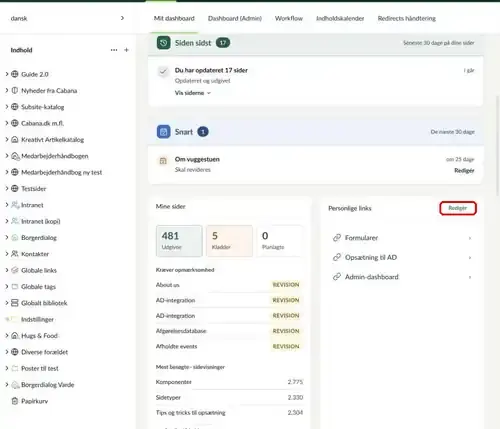Expand the Guide 2.0 tree node
The height and width of the screenshot is (429, 500).
click(7, 74)
